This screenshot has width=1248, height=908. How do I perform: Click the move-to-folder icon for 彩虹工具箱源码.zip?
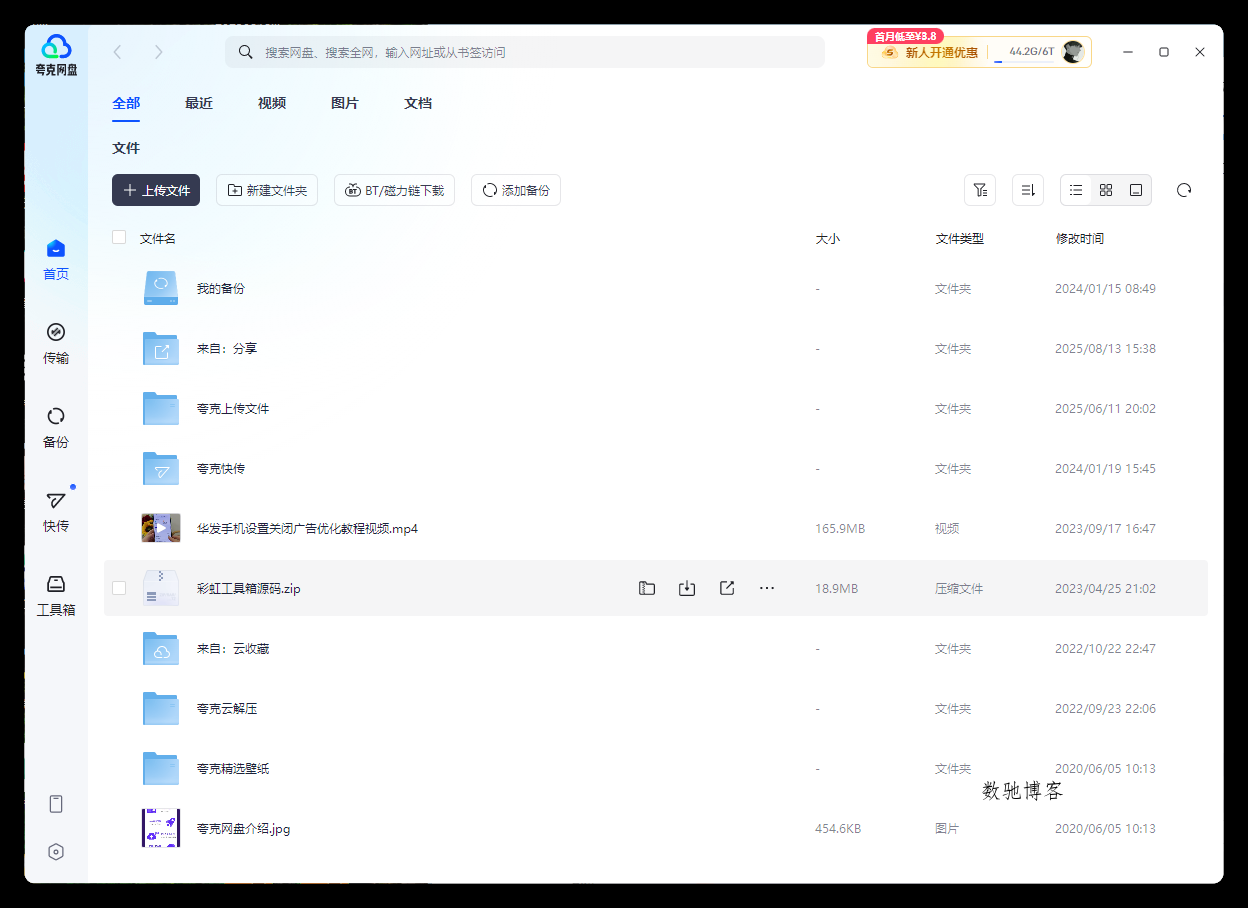pyautogui.click(x=647, y=588)
